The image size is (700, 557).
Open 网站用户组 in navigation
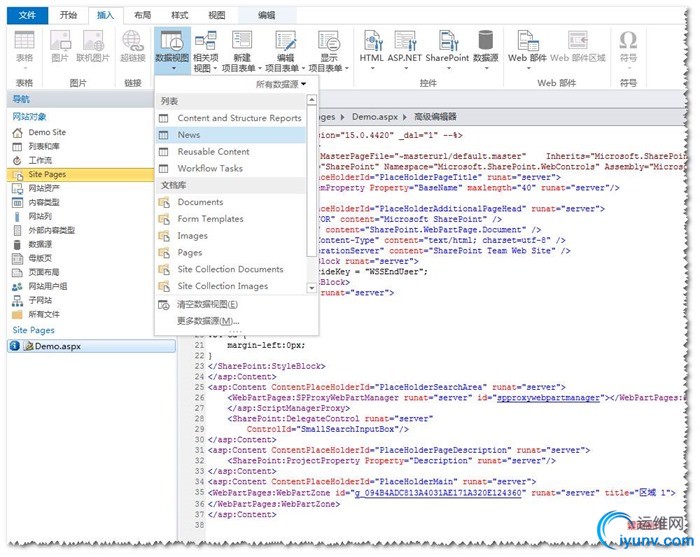[x=47, y=287]
